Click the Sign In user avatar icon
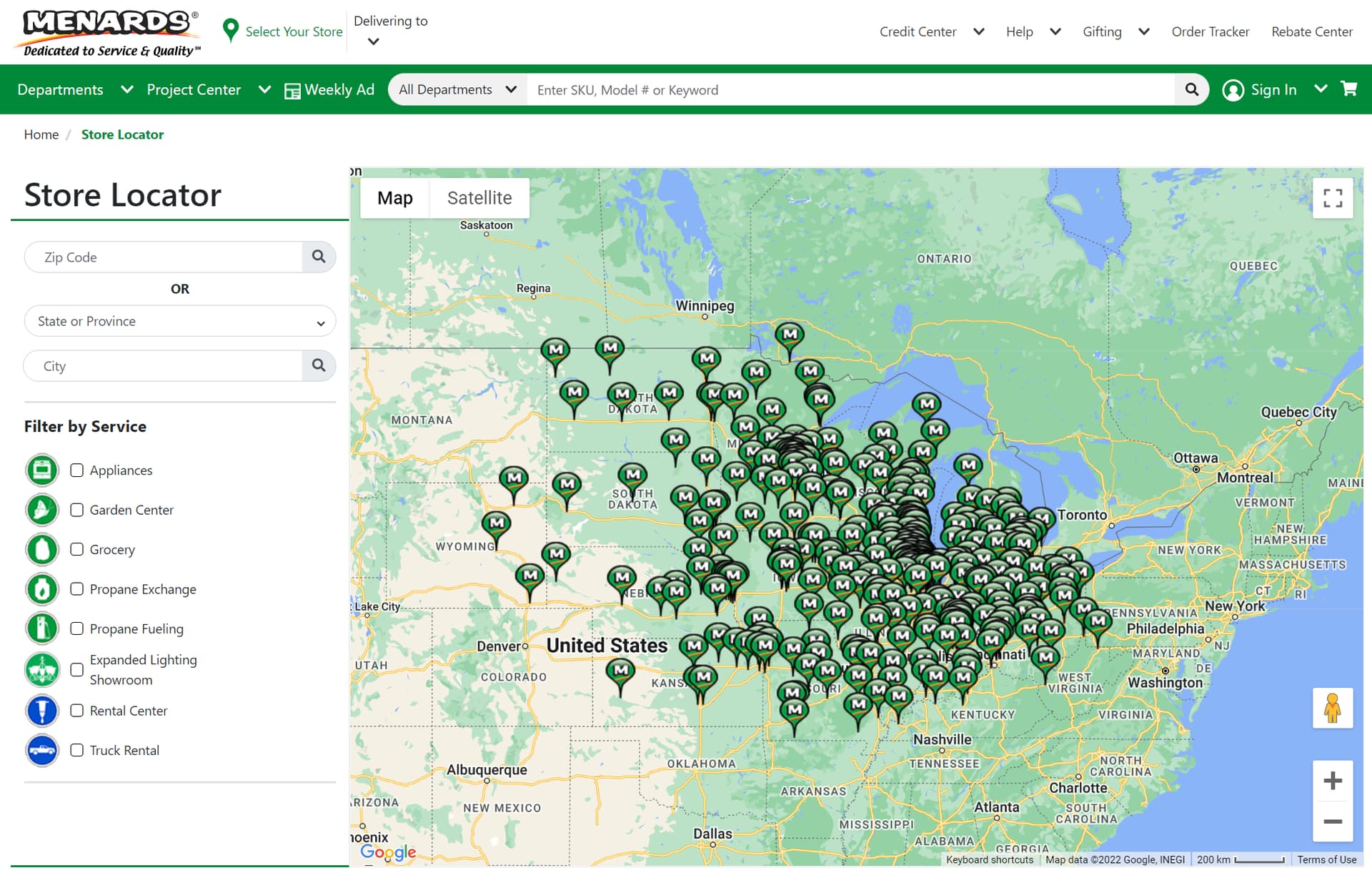The image size is (1372, 878). click(x=1233, y=89)
